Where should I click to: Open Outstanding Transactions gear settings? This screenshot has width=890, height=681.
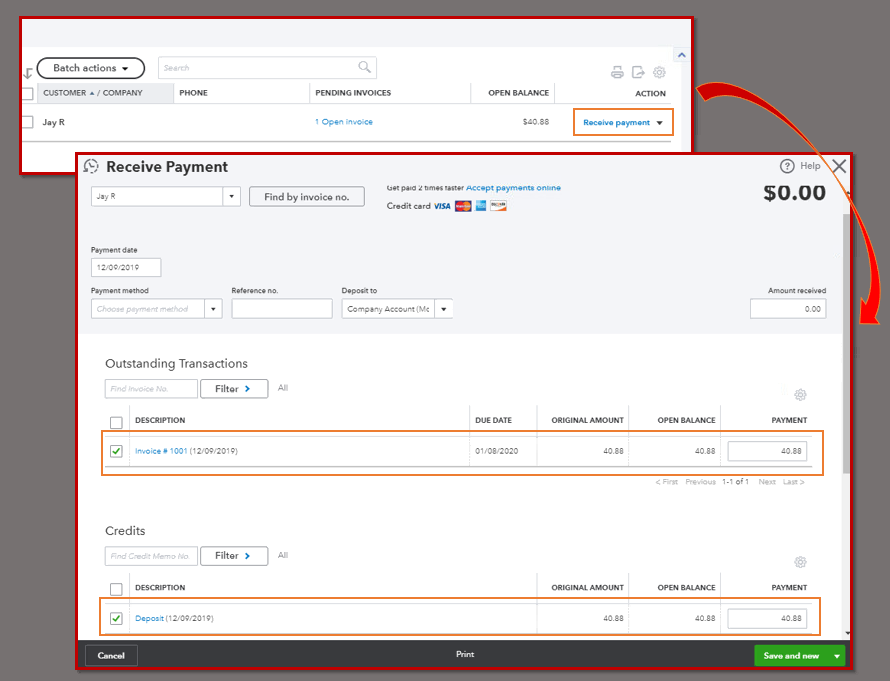pos(800,394)
